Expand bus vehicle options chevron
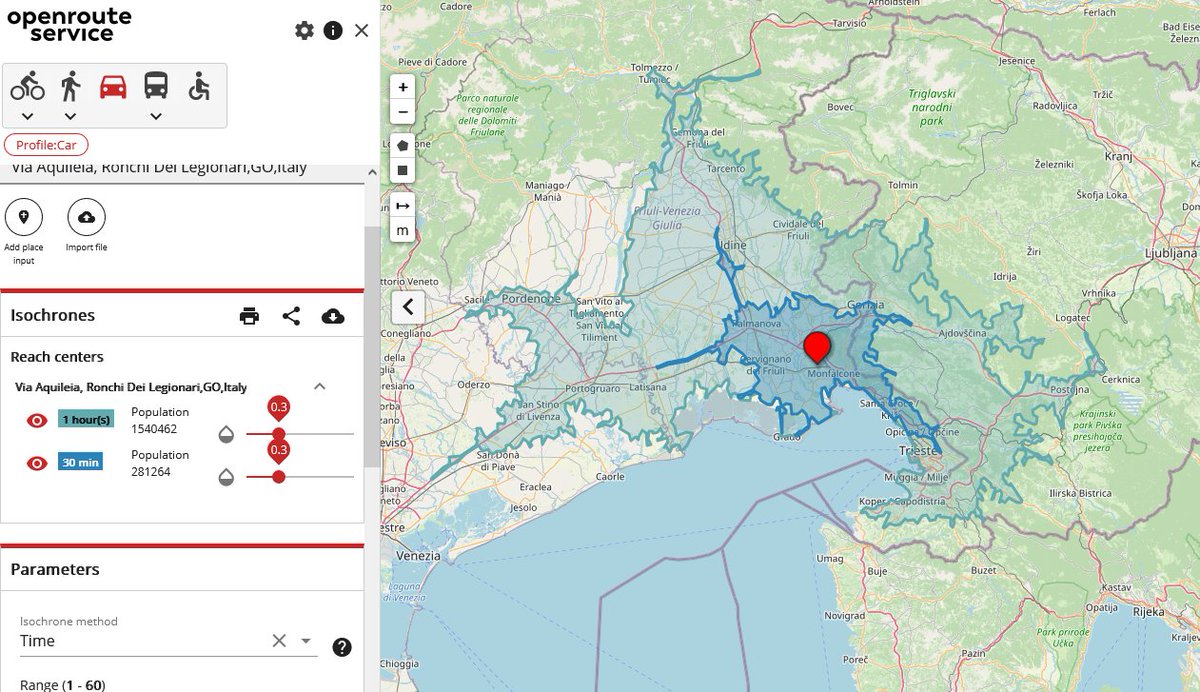The image size is (1200, 692). (156, 116)
